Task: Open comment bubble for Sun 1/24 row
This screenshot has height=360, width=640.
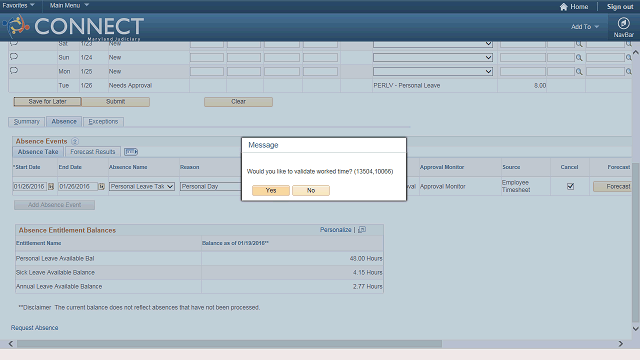Action: (13, 57)
